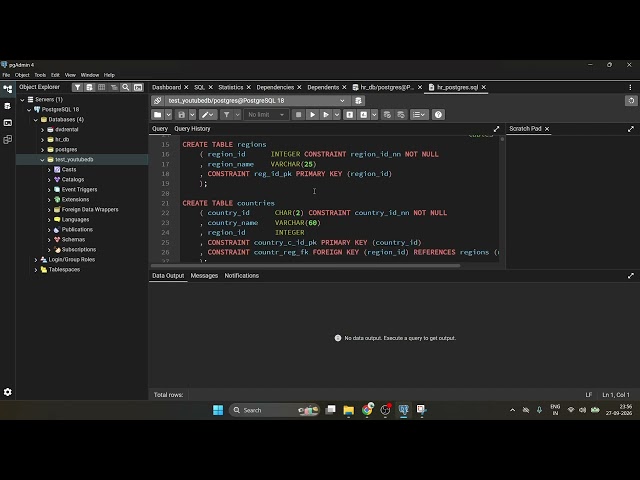
Task: Open the settings gear in the sidebar
Action: 8,392
